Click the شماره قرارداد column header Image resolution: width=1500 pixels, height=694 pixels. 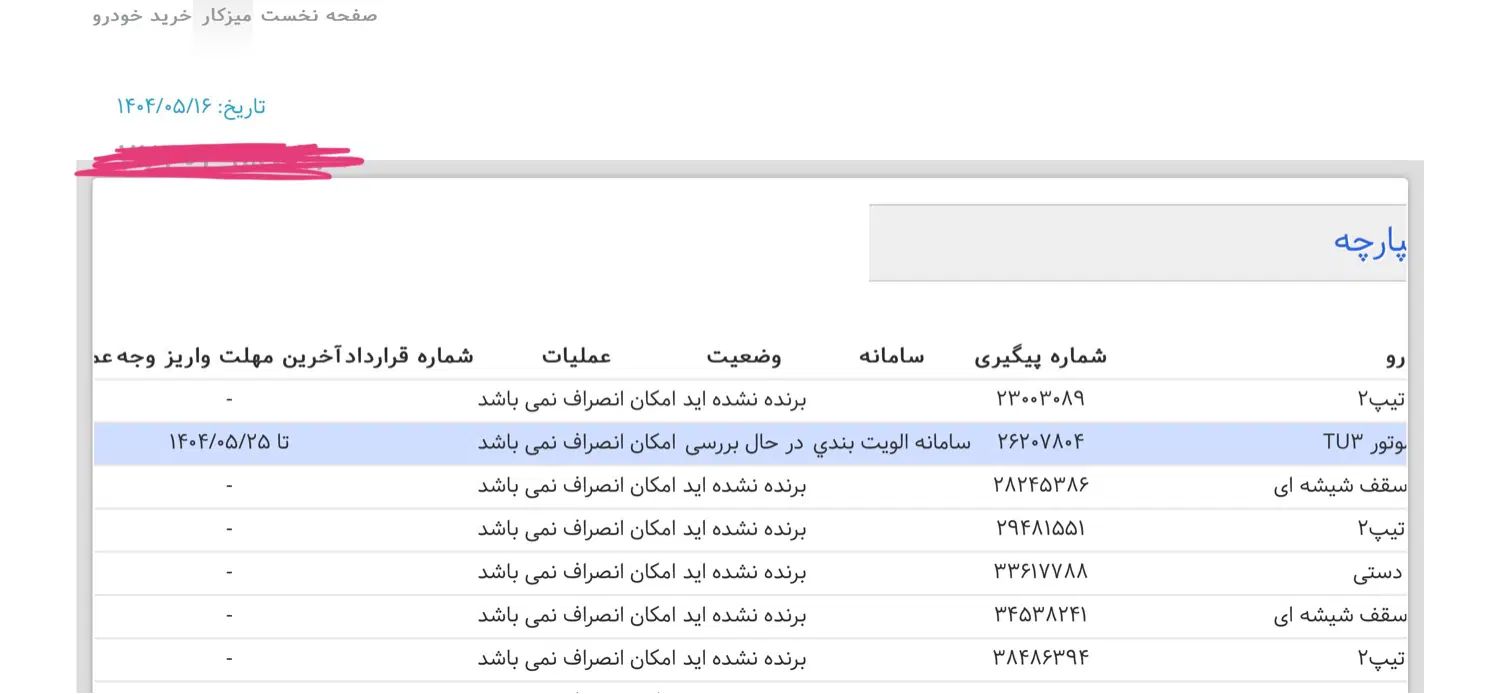pyautogui.click(x=409, y=356)
